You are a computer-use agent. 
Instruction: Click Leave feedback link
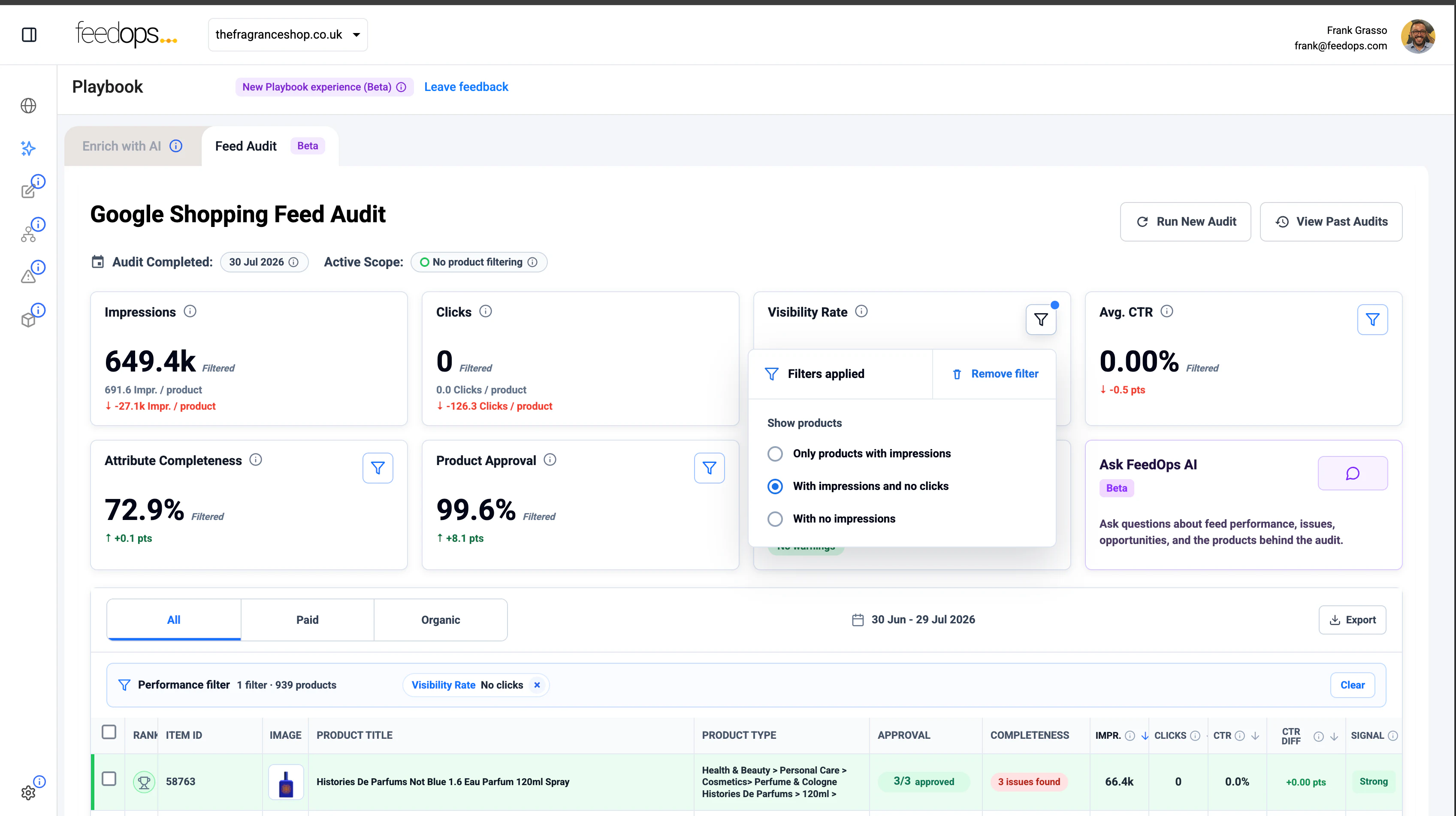click(x=466, y=87)
